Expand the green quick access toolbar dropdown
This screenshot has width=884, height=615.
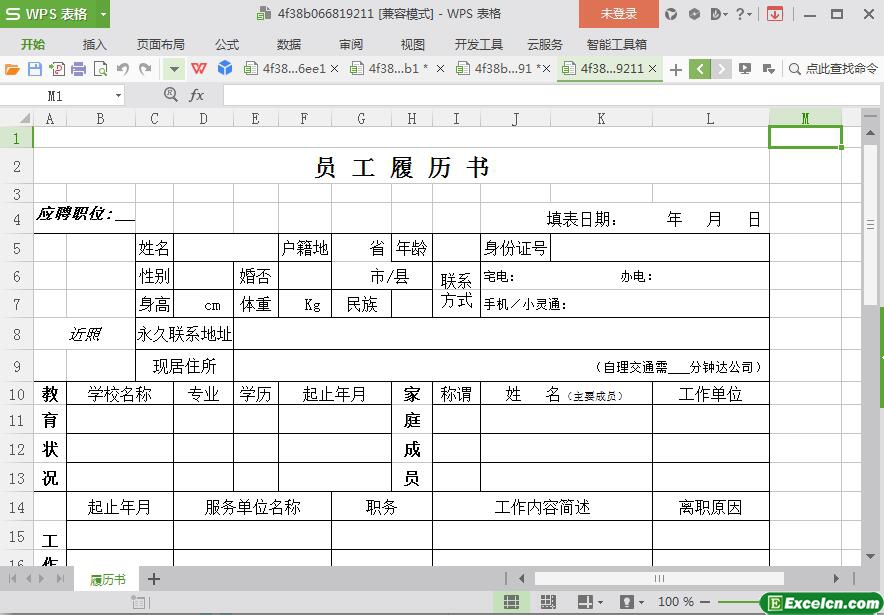click(x=174, y=69)
